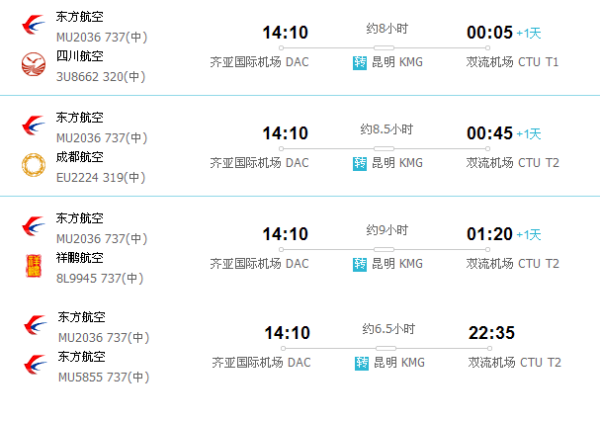Click transfer badge in the 01:20 arrival row
The image size is (600, 422).
[x=360, y=264]
